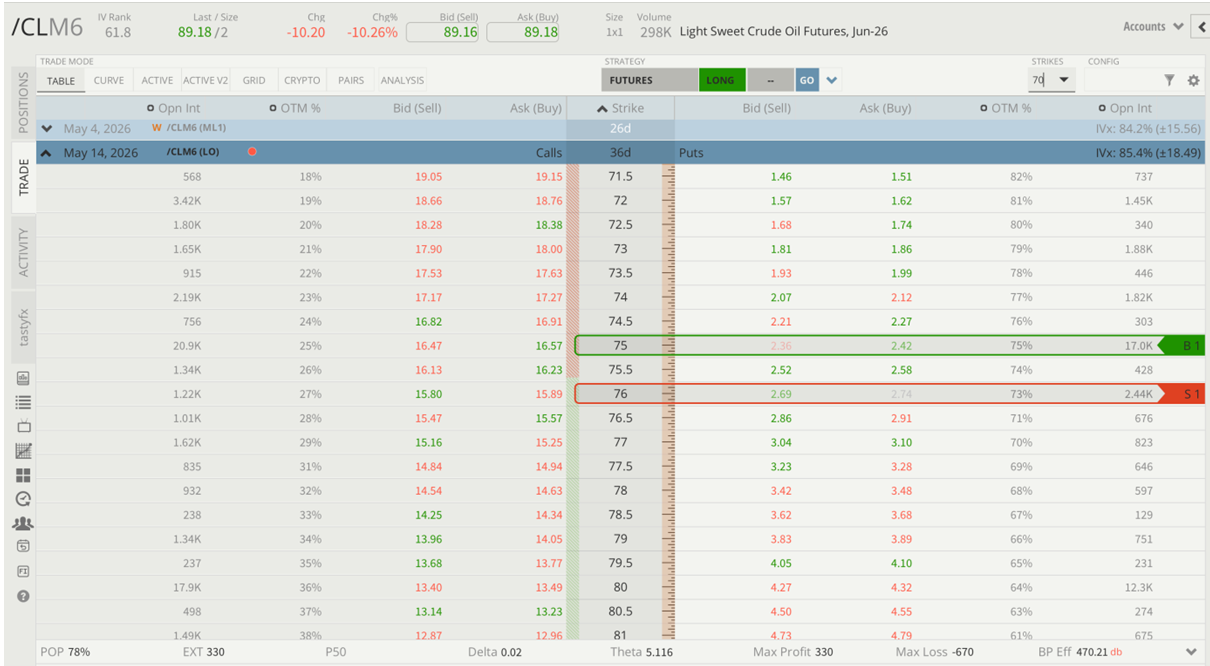The width and height of the screenshot is (1210, 666).
Task: Open the TV video feed icon
Action: click(x=23, y=426)
